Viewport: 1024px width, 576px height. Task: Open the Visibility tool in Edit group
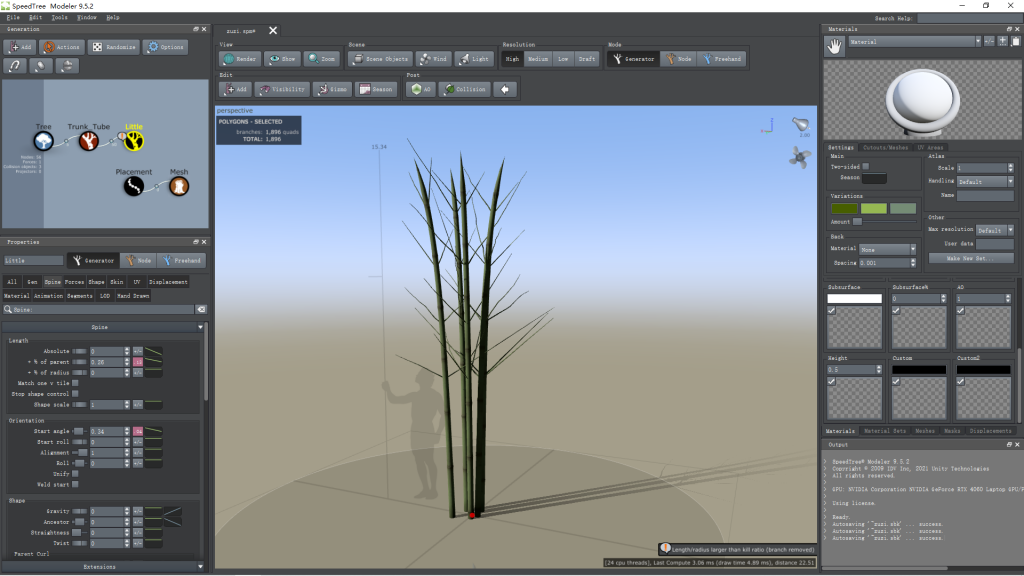281,89
